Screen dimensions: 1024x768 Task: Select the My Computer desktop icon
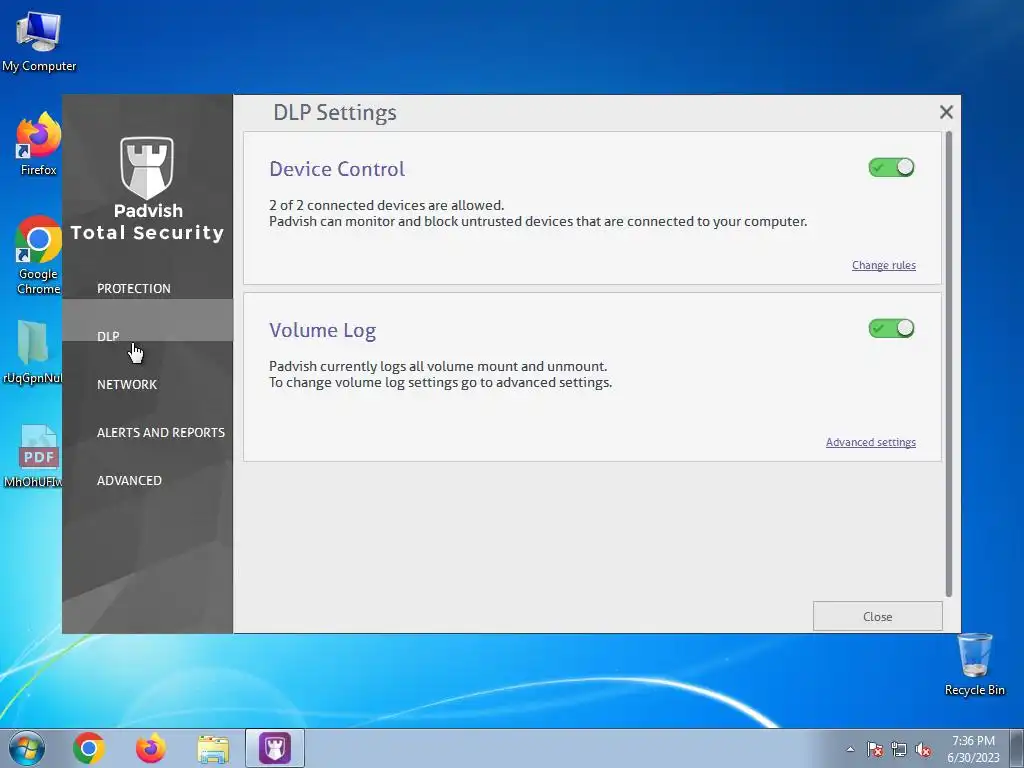click(x=39, y=40)
